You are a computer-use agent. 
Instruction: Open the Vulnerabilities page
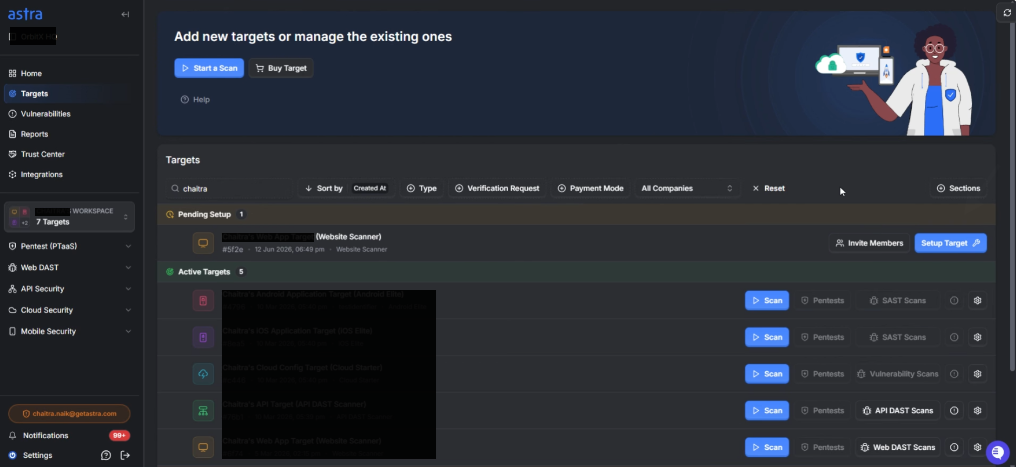coord(69,114)
